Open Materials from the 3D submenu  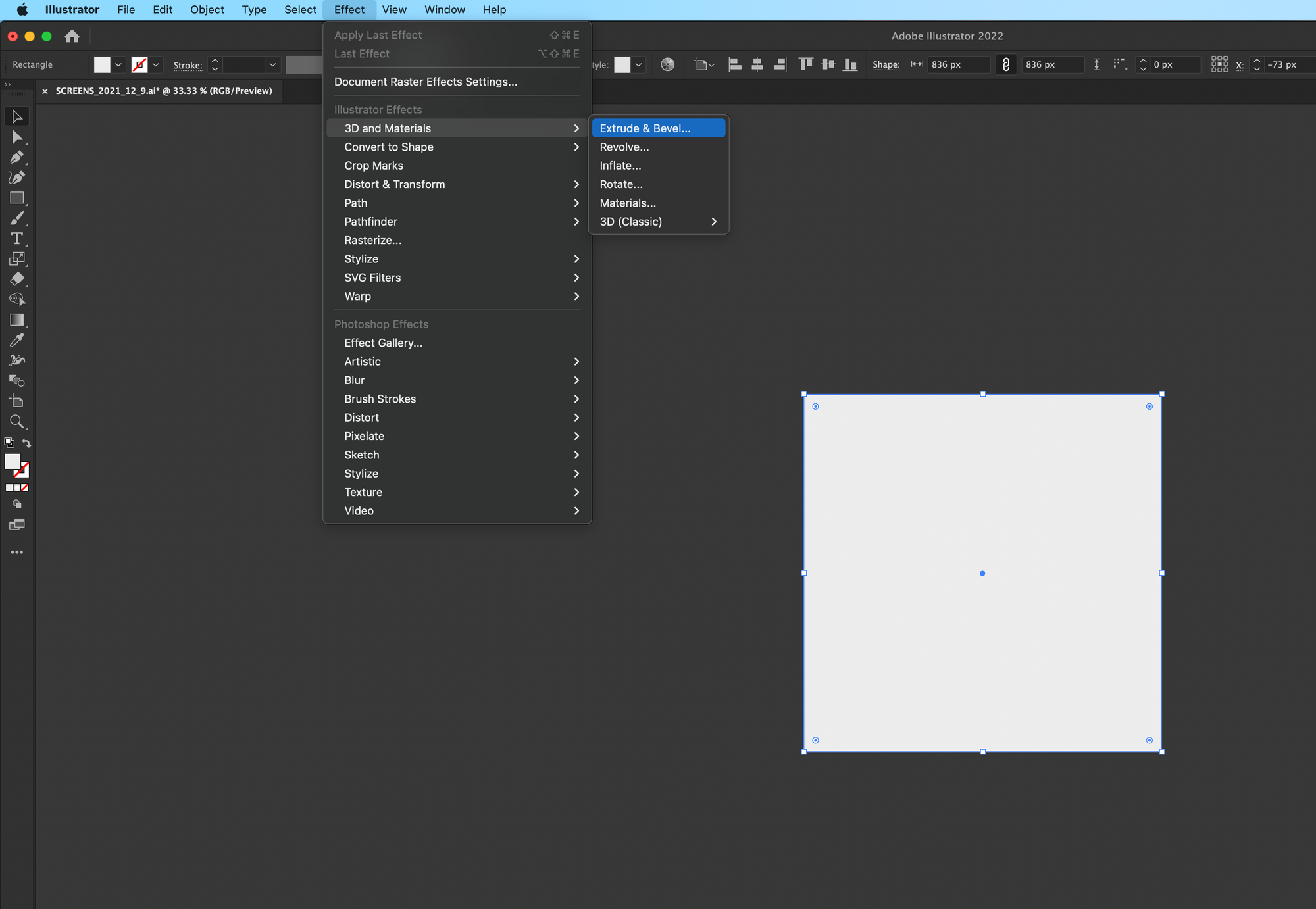(659, 203)
